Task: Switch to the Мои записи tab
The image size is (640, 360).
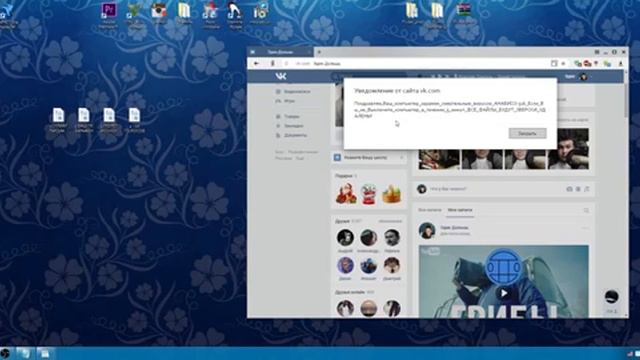Action: point(460,210)
